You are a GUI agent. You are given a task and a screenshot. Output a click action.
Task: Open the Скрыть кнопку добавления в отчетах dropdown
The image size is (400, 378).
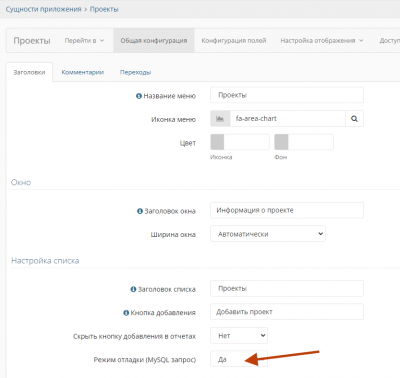point(239,336)
